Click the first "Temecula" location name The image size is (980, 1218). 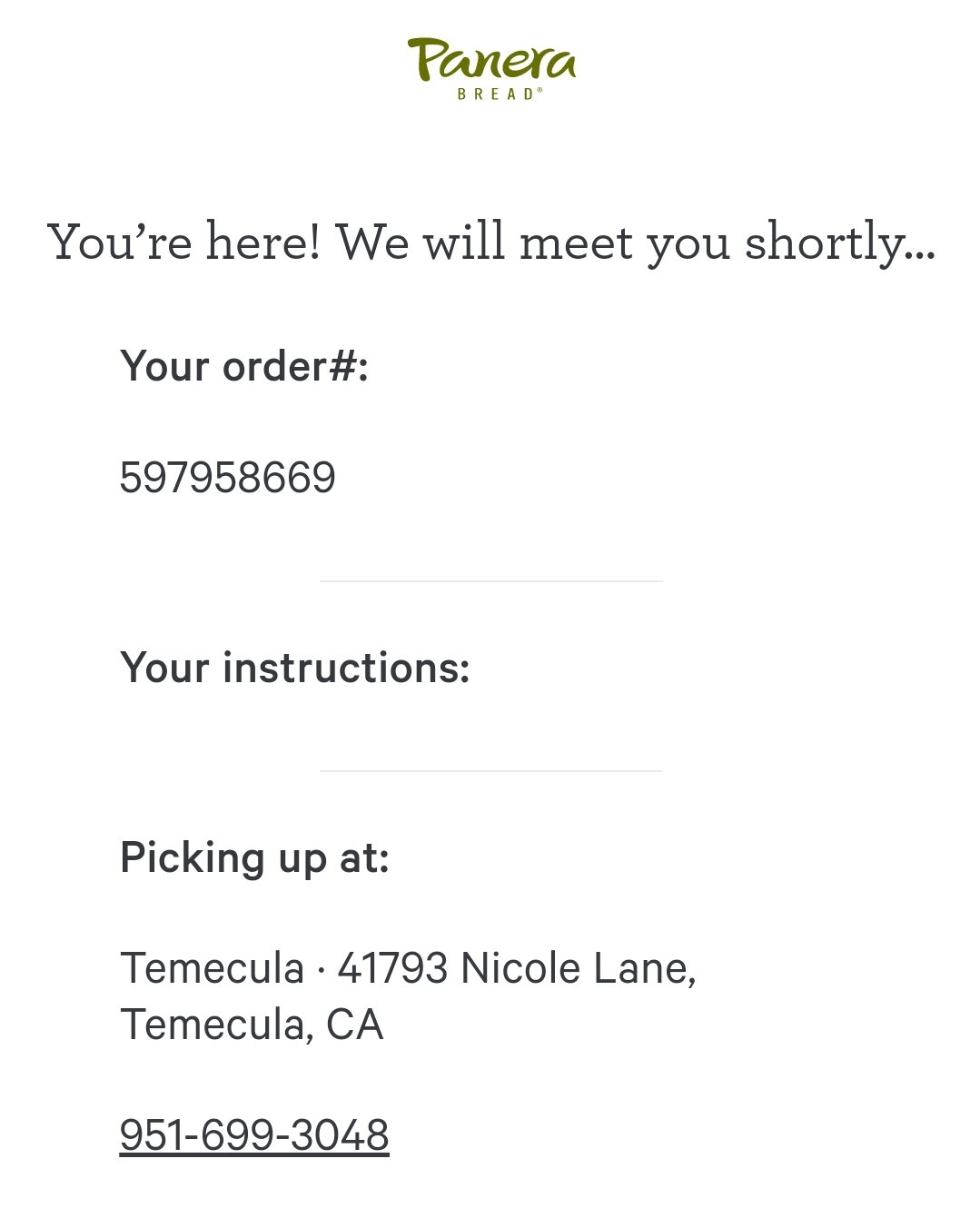pos(212,968)
